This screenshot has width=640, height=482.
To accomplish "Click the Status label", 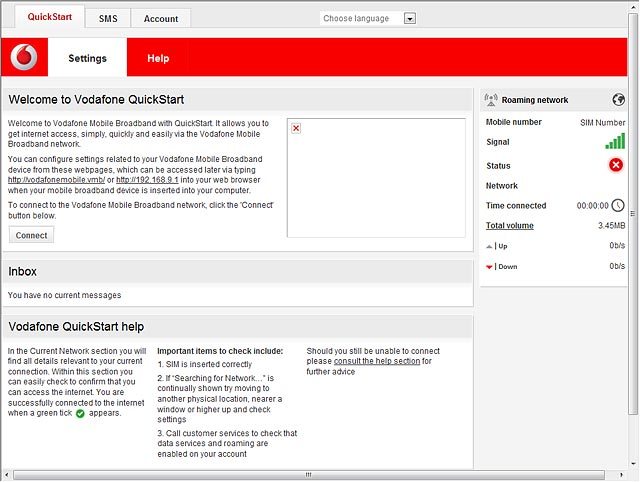I will tap(498, 166).
